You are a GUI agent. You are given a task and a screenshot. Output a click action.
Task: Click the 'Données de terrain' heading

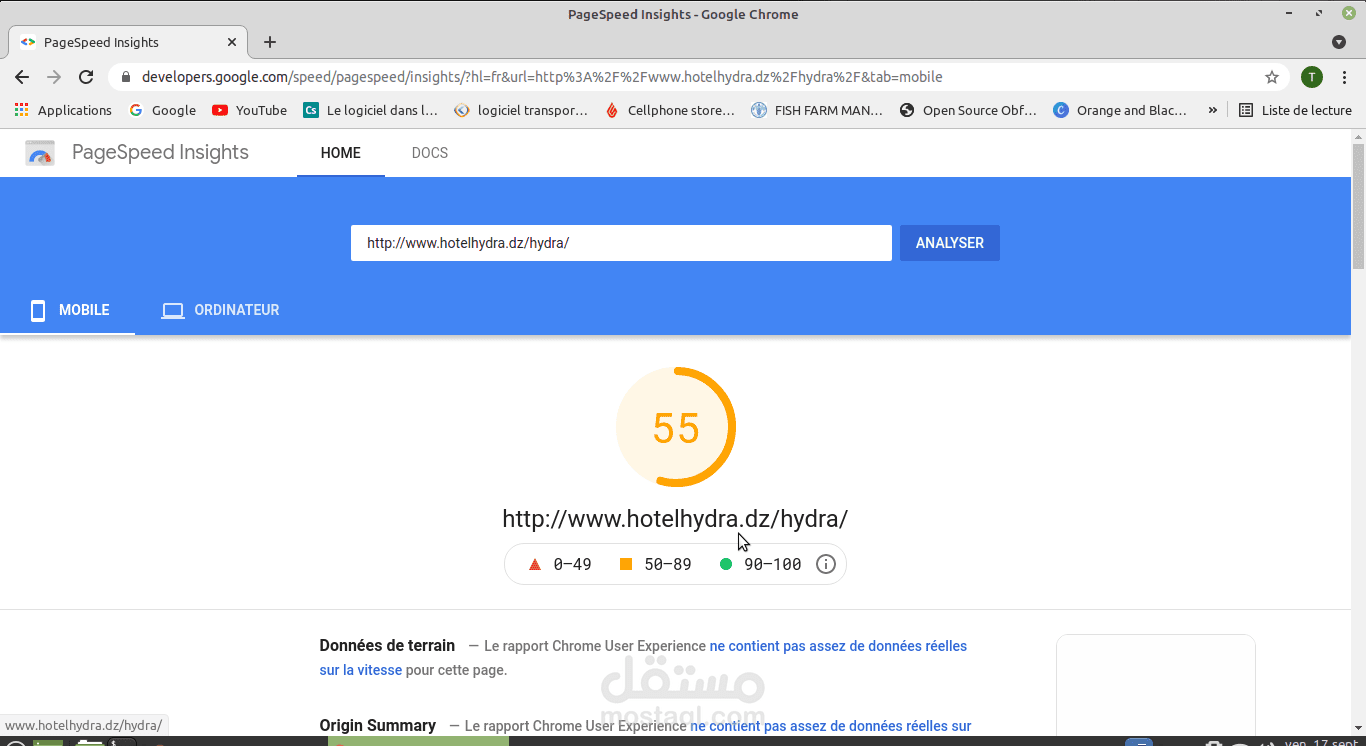tap(387, 646)
